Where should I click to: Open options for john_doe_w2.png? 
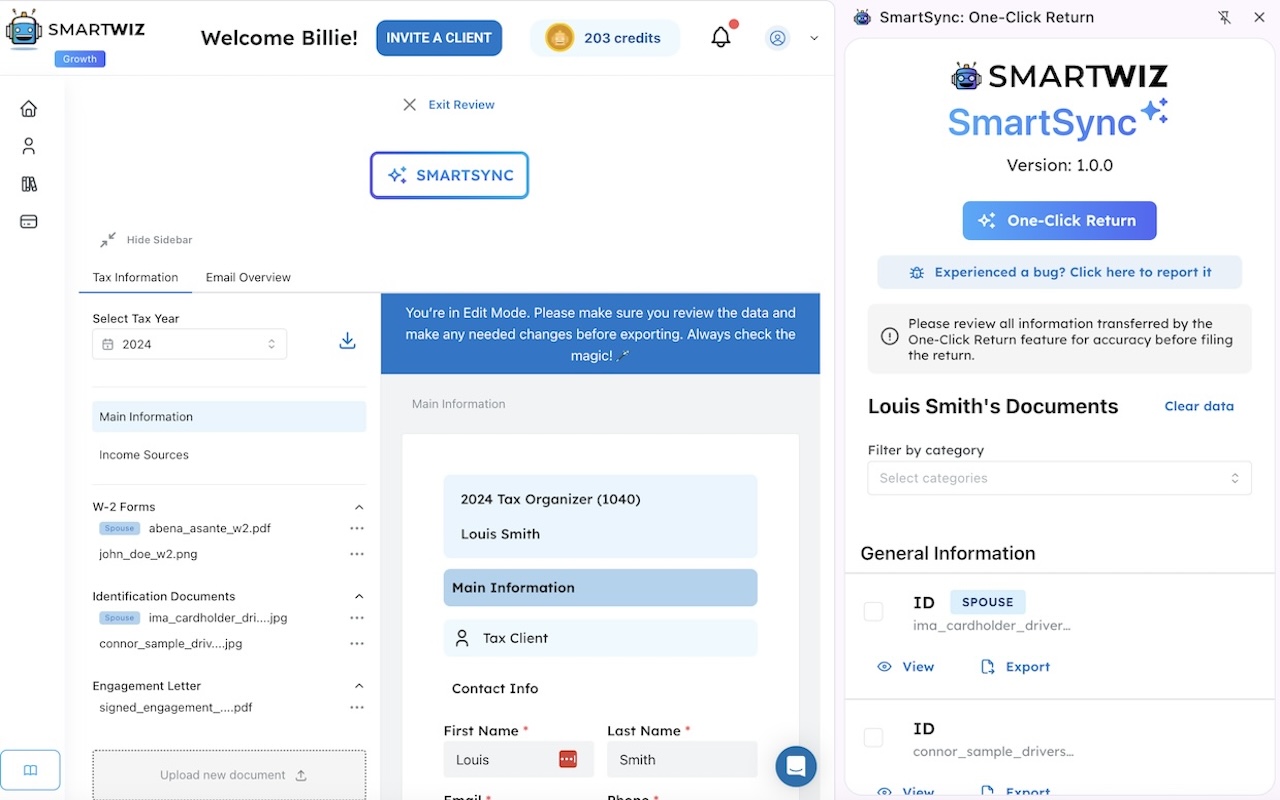(357, 554)
